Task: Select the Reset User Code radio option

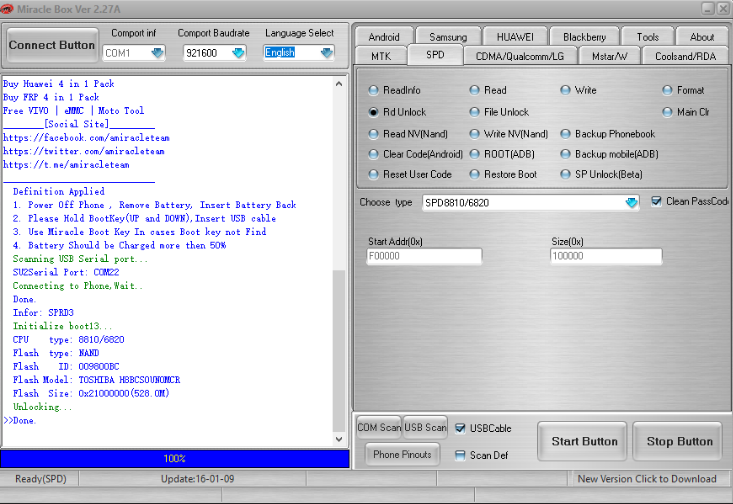Action: (410, 174)
